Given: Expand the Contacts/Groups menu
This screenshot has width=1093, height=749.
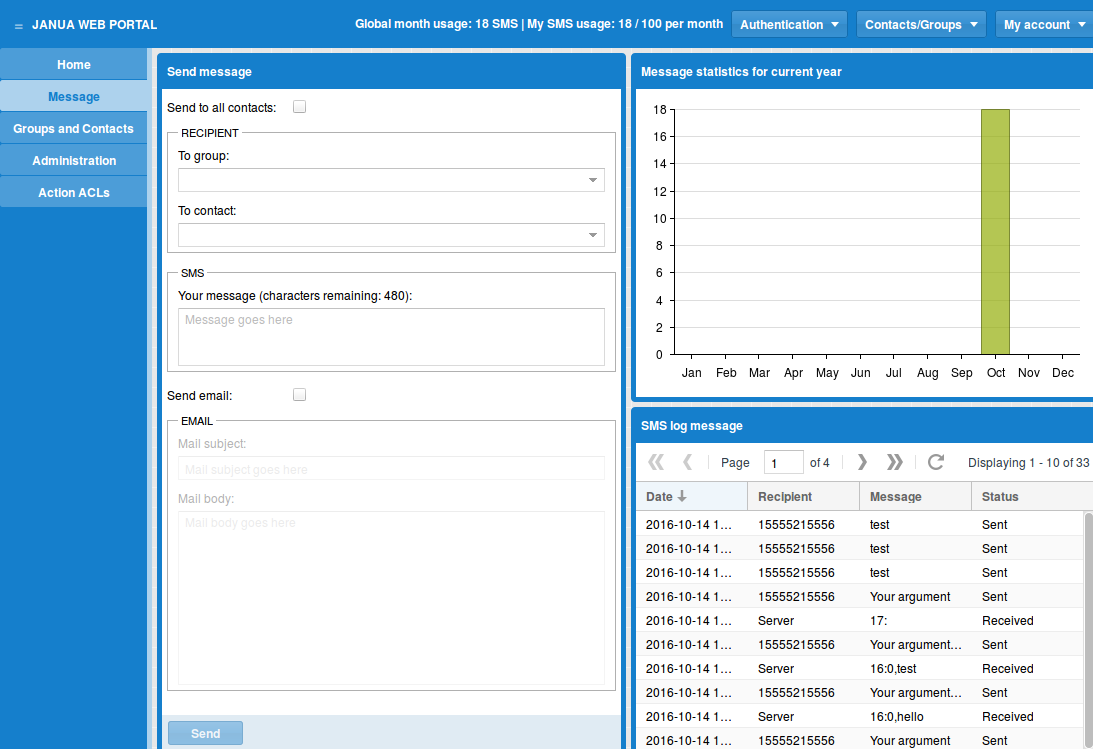Looking at the screenshot, I should point(921,24).
